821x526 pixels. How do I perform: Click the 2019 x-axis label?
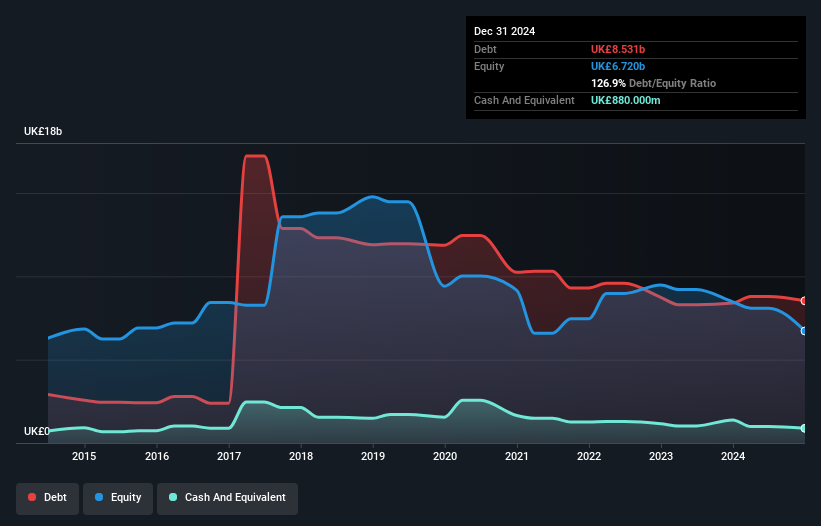coord(373,456)
